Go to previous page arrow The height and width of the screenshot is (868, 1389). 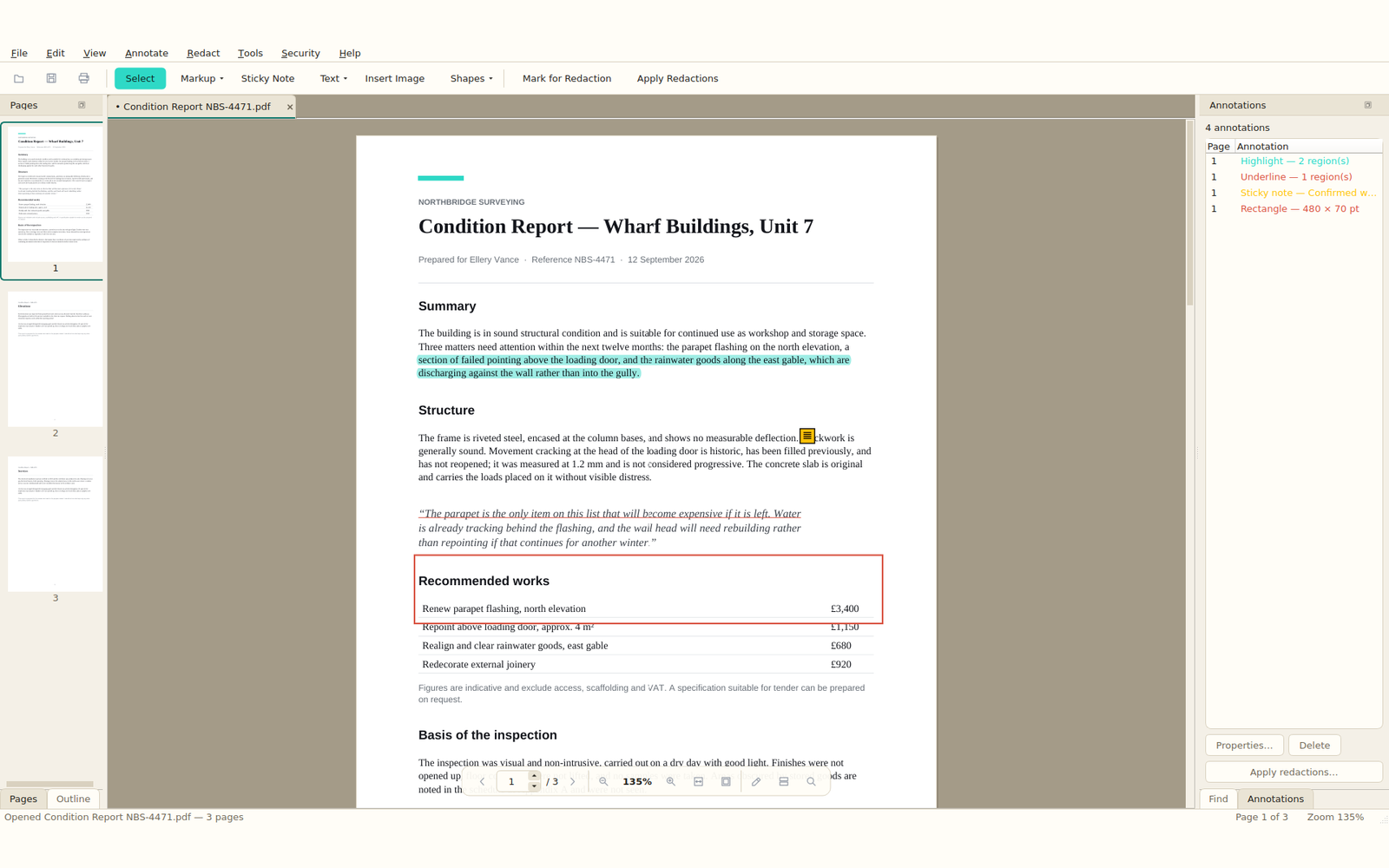(483, 781)
